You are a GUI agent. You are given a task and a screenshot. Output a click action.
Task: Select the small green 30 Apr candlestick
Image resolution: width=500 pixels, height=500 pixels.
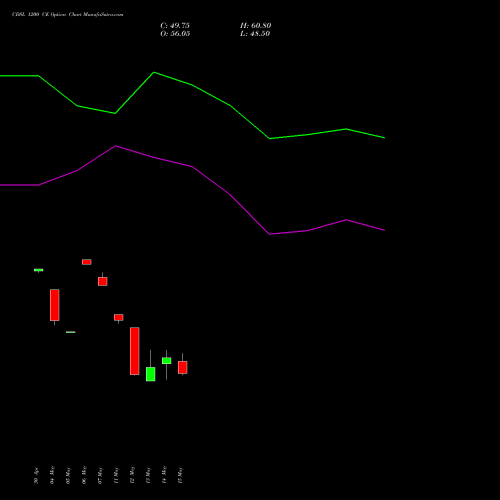39,270
